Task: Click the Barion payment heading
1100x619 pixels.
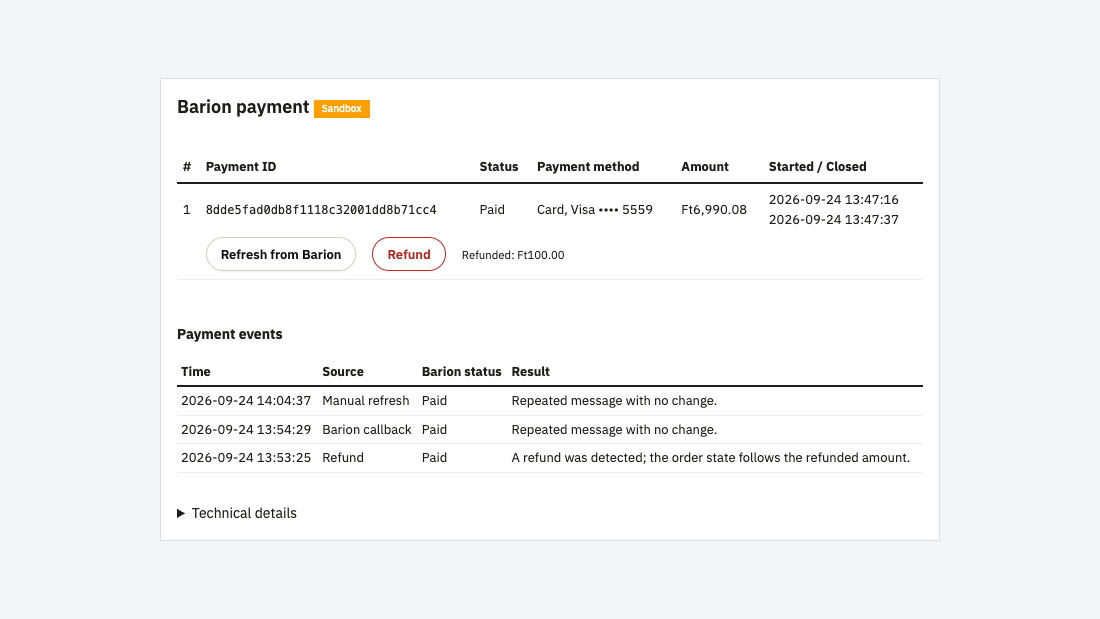Action: 243,107
